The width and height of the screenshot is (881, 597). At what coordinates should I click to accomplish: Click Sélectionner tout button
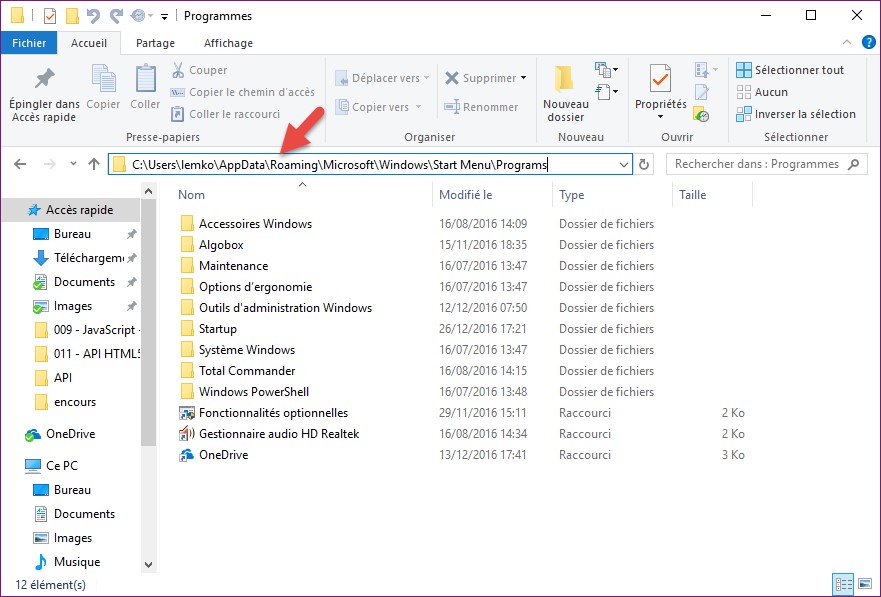pos(790,70)
